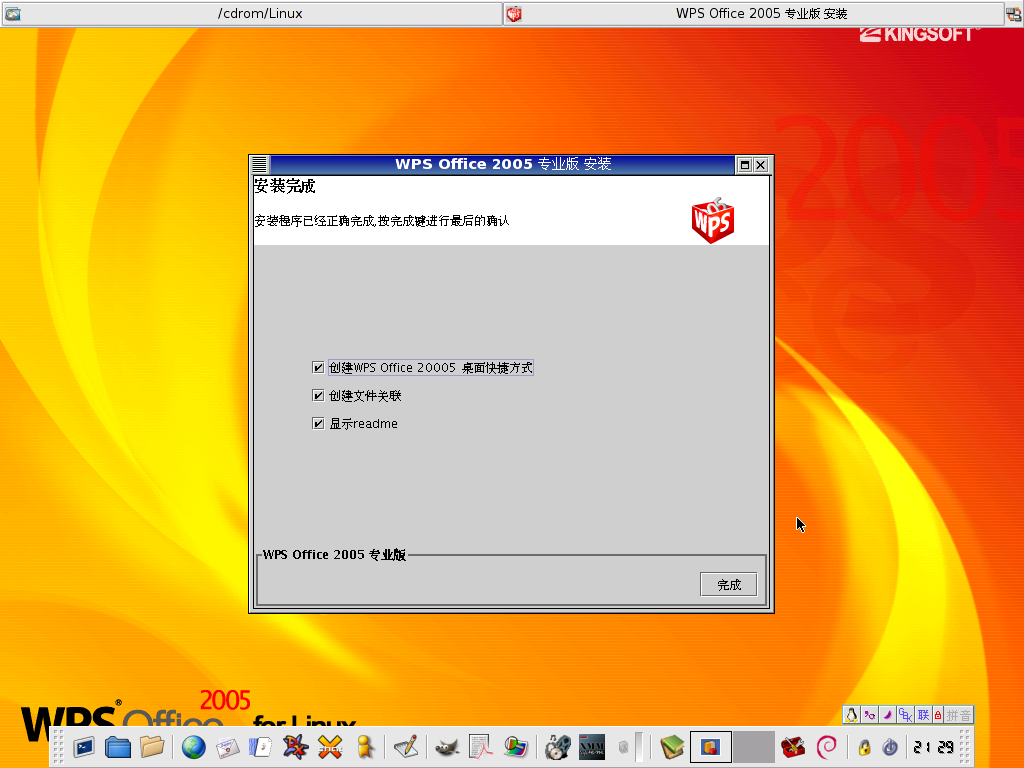Launch the music notes document icon

pyautogui.click(x=261, y=747)
